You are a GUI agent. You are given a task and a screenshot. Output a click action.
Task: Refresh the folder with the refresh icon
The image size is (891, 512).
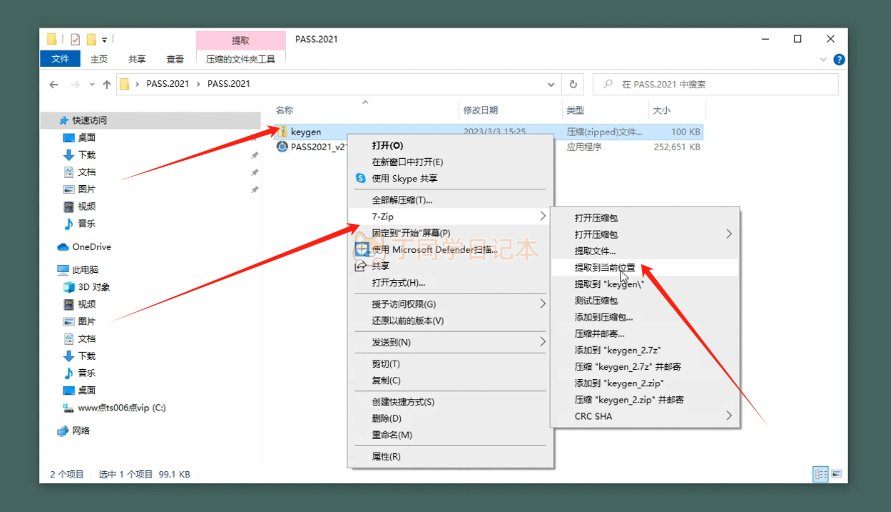click(573, 84)
